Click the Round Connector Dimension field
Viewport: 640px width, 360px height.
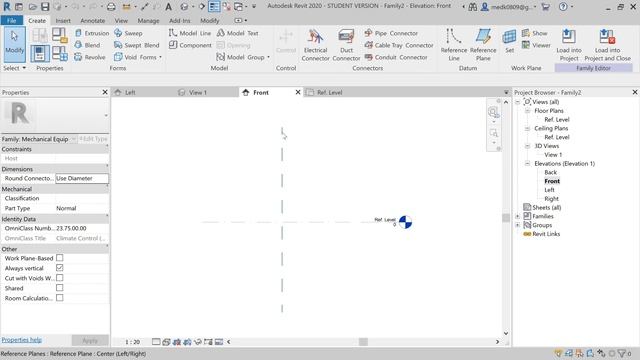(82, 178)
